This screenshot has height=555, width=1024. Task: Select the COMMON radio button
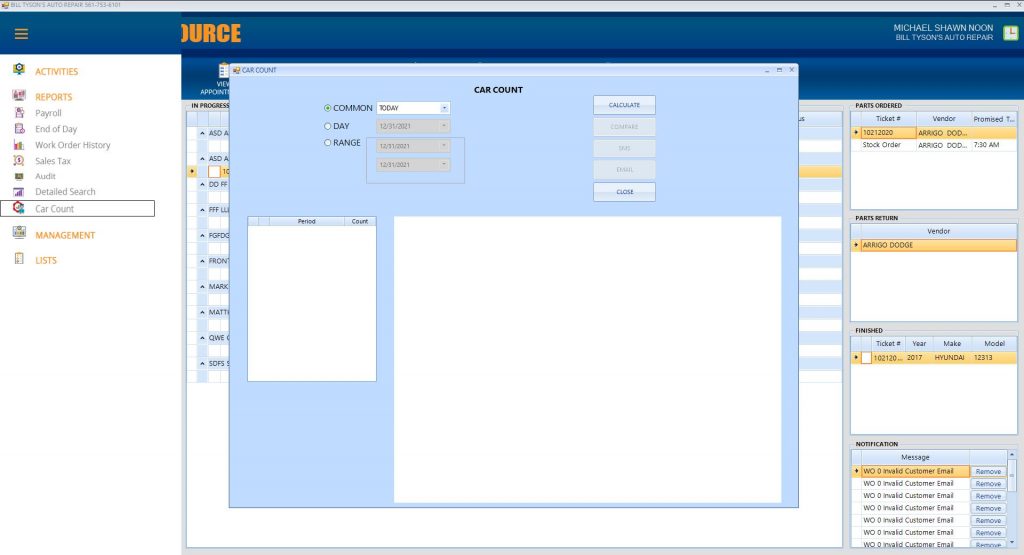point(328,108)
